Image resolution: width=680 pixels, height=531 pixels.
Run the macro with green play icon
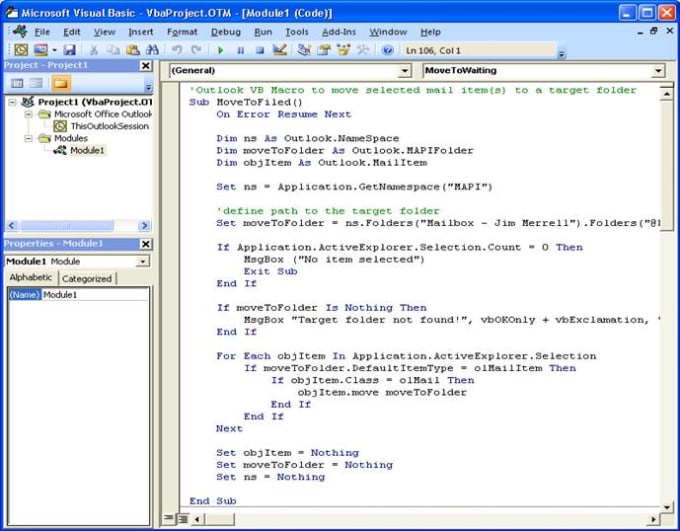coord(220,50)
